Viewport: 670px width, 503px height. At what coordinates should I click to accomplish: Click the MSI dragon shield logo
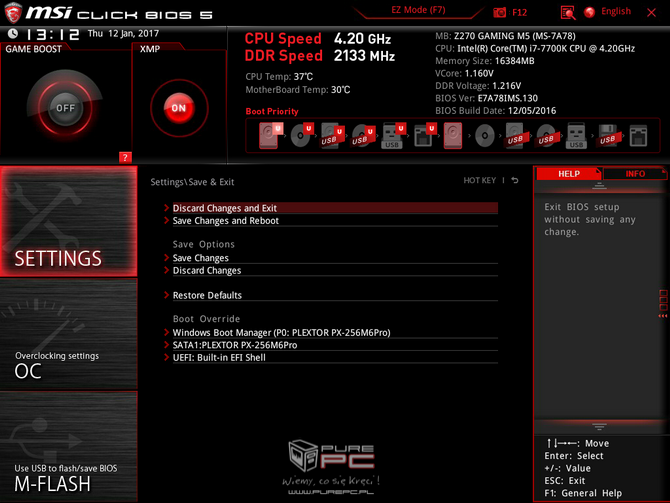(x=13, y=13)
